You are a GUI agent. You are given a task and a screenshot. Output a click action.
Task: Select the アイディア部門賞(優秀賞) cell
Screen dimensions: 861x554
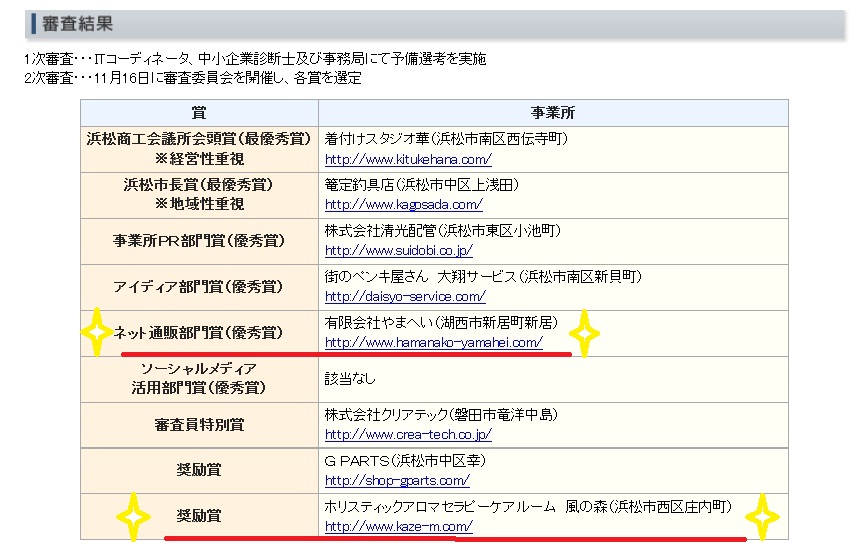coord(199,287)
